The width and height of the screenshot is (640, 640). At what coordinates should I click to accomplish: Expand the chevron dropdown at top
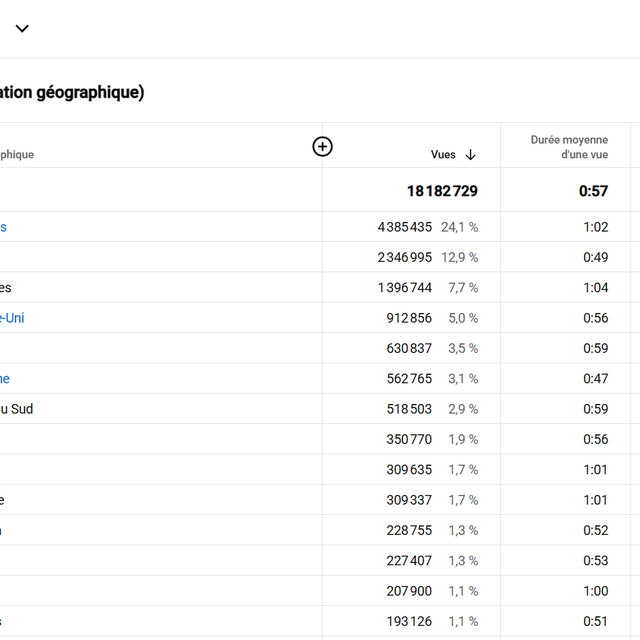(22, 28)
